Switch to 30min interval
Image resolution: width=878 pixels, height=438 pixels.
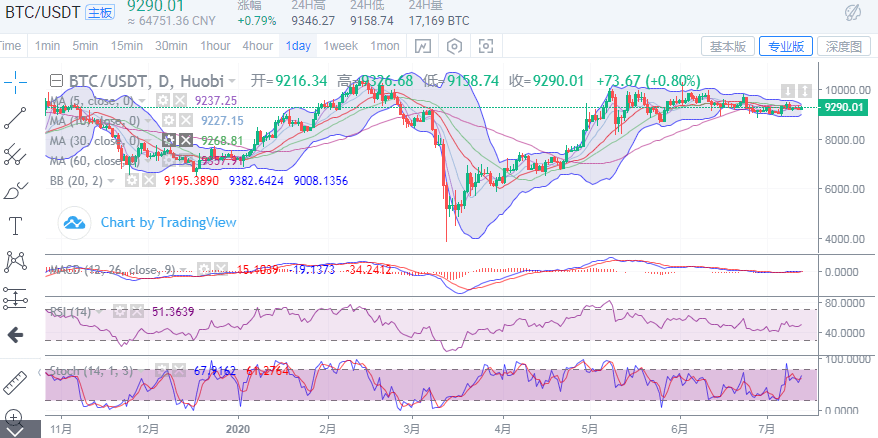click(171, 46)
